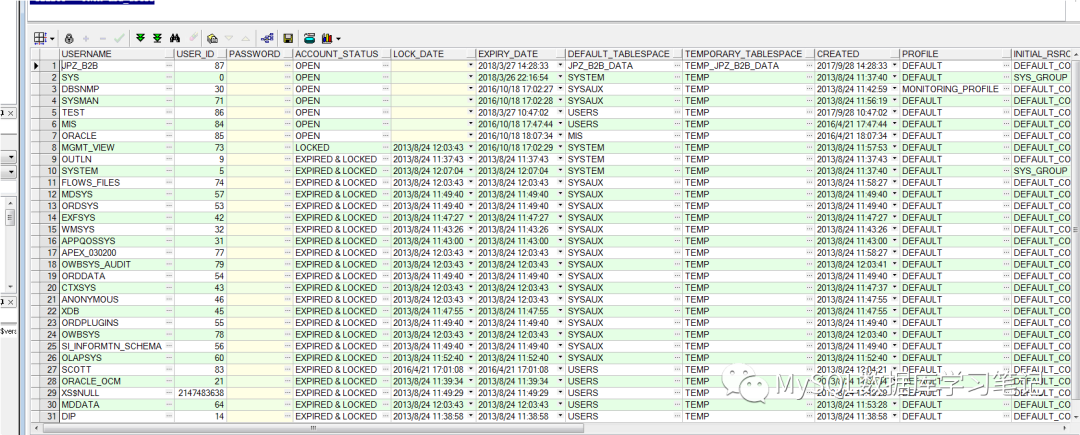The width and height of the screenshot is (1080, 435).
Task: Open CREATED dropdown in DBSNMP row
Action: pyautogui.click(x=895, y=89)
